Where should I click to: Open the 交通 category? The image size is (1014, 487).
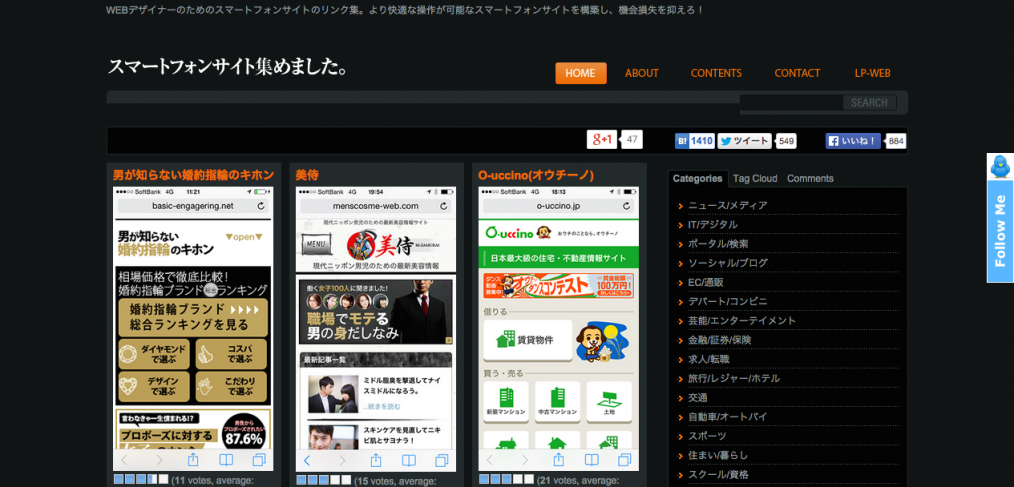click(698, 397)
